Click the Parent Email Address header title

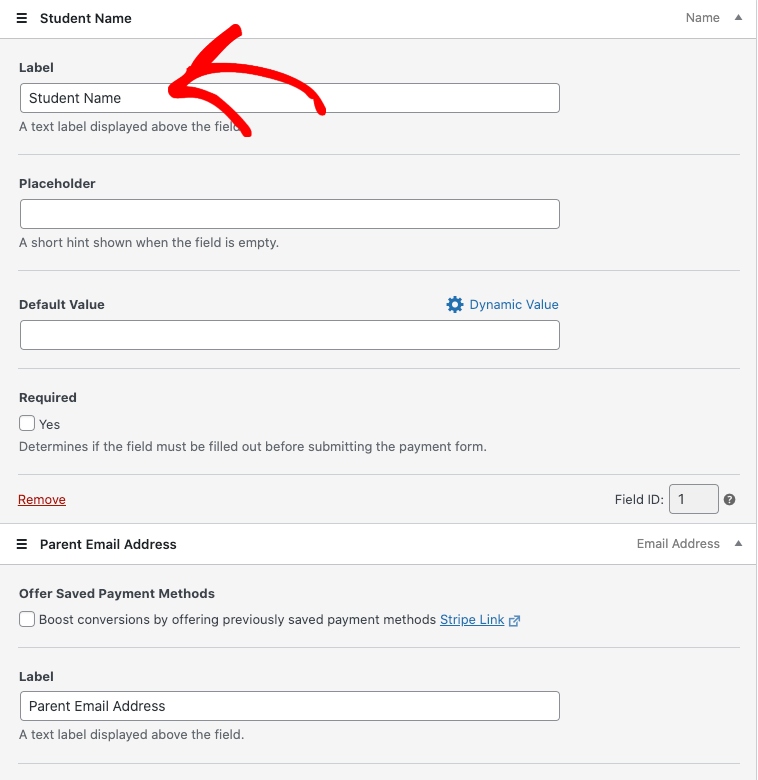coord(108,544)
